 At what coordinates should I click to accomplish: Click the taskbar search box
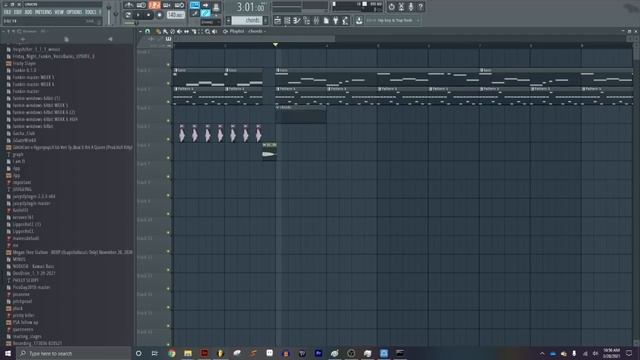pyautogui.click(x=74, y=353)
